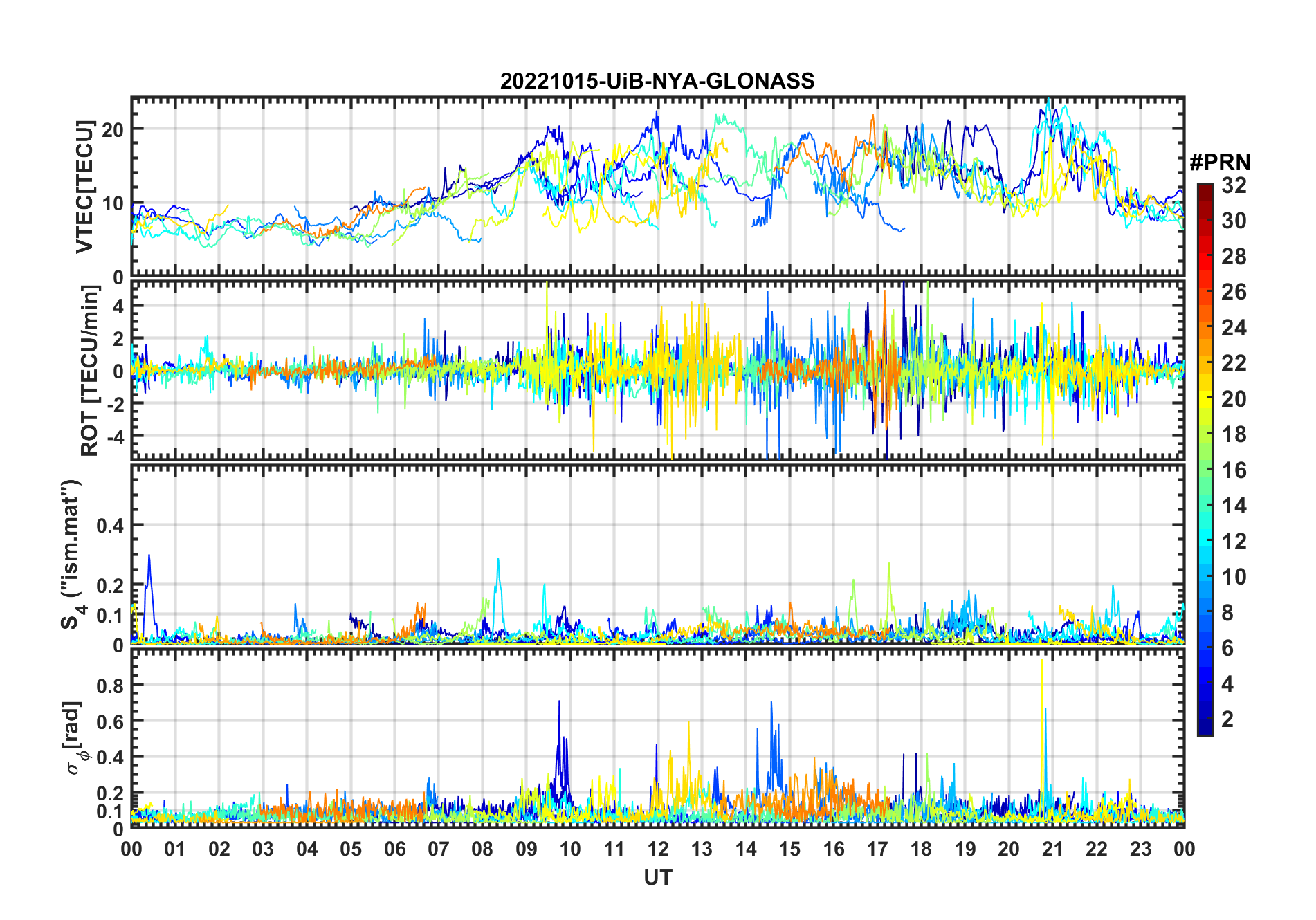The height and width of the screenshot is (920, 1316).
Task: Click the dark red PRN 32 color
Action: pos(1205,188)
